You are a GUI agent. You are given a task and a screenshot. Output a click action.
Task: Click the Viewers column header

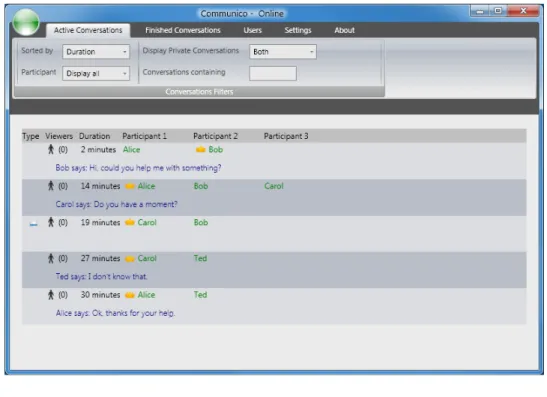click(x=59, y=136)
